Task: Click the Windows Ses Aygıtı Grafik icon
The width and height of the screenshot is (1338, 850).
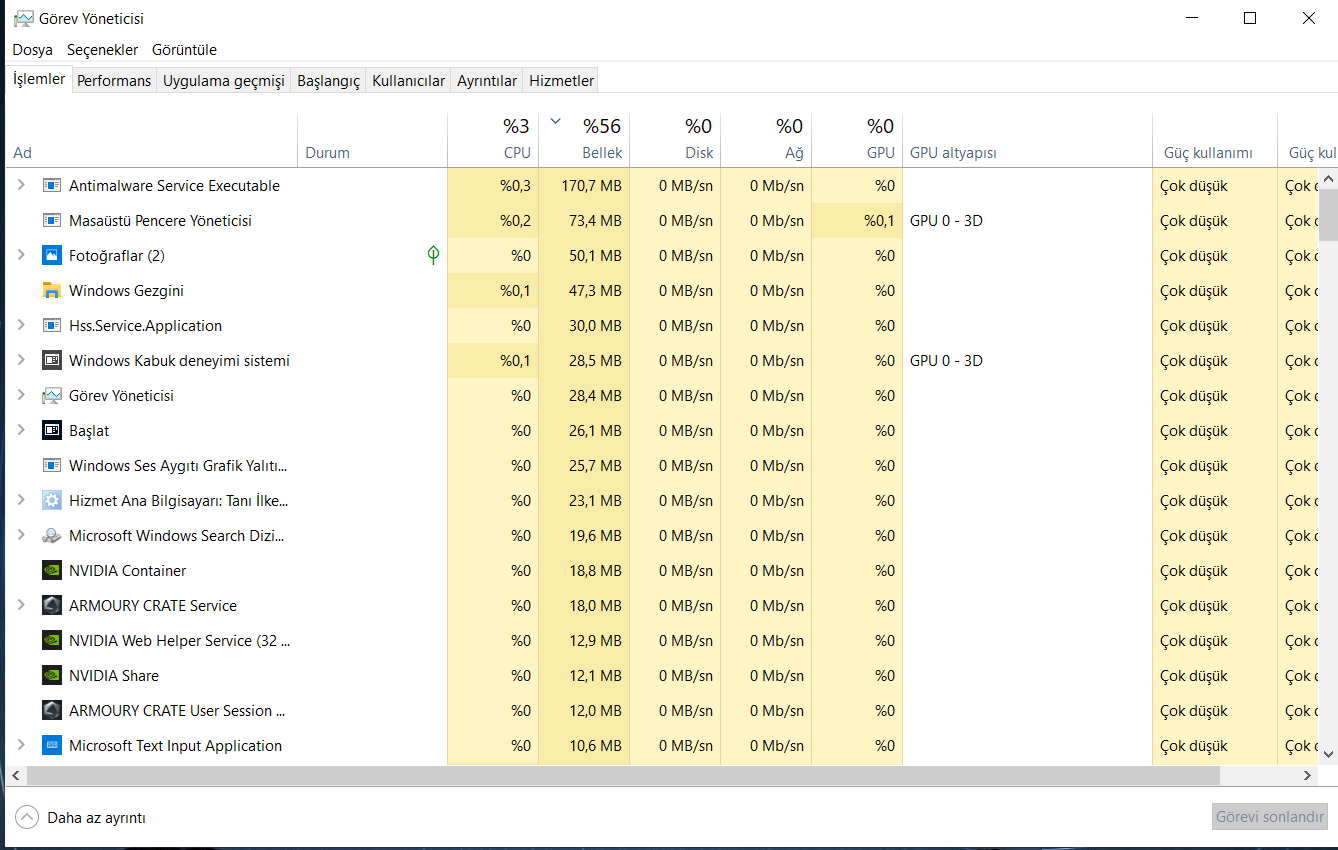Action: pos(52,466)
